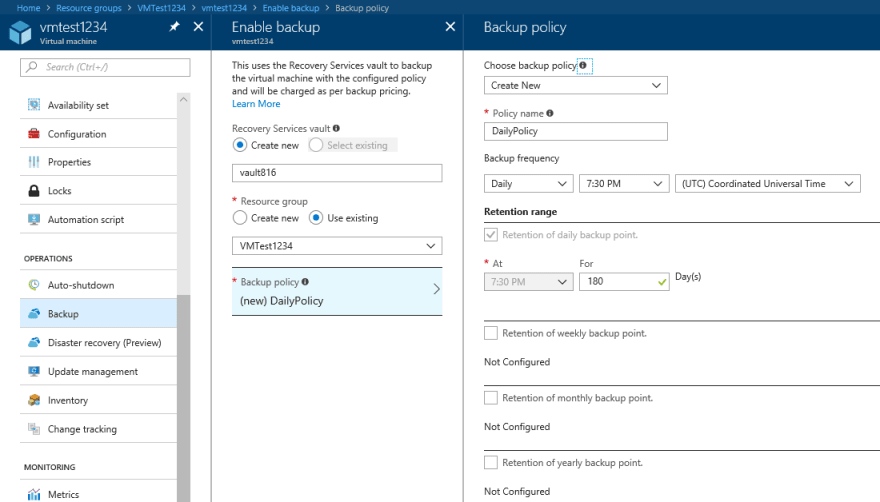Viewport: 880px width, 502px height.
Task: Click the sidebar scroll up arrow
Action: [184, 99]
